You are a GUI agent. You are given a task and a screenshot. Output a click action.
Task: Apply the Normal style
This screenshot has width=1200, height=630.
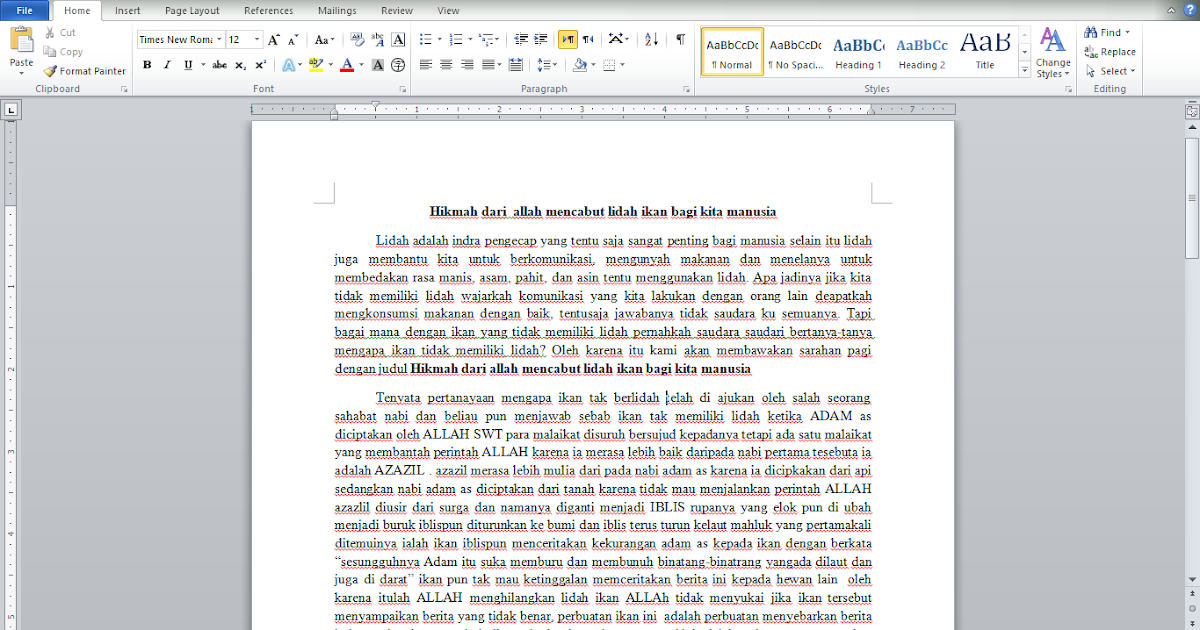[732, 53]
